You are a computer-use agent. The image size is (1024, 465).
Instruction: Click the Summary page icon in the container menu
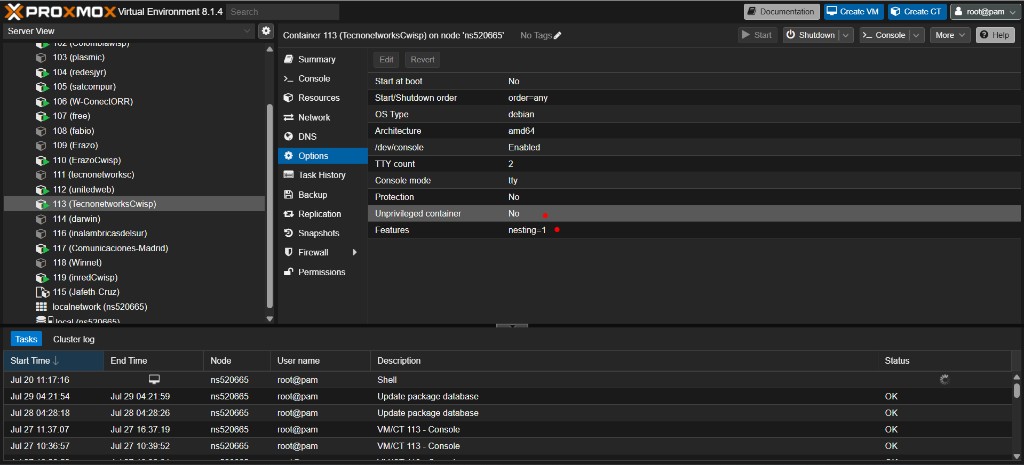[288, 59]
